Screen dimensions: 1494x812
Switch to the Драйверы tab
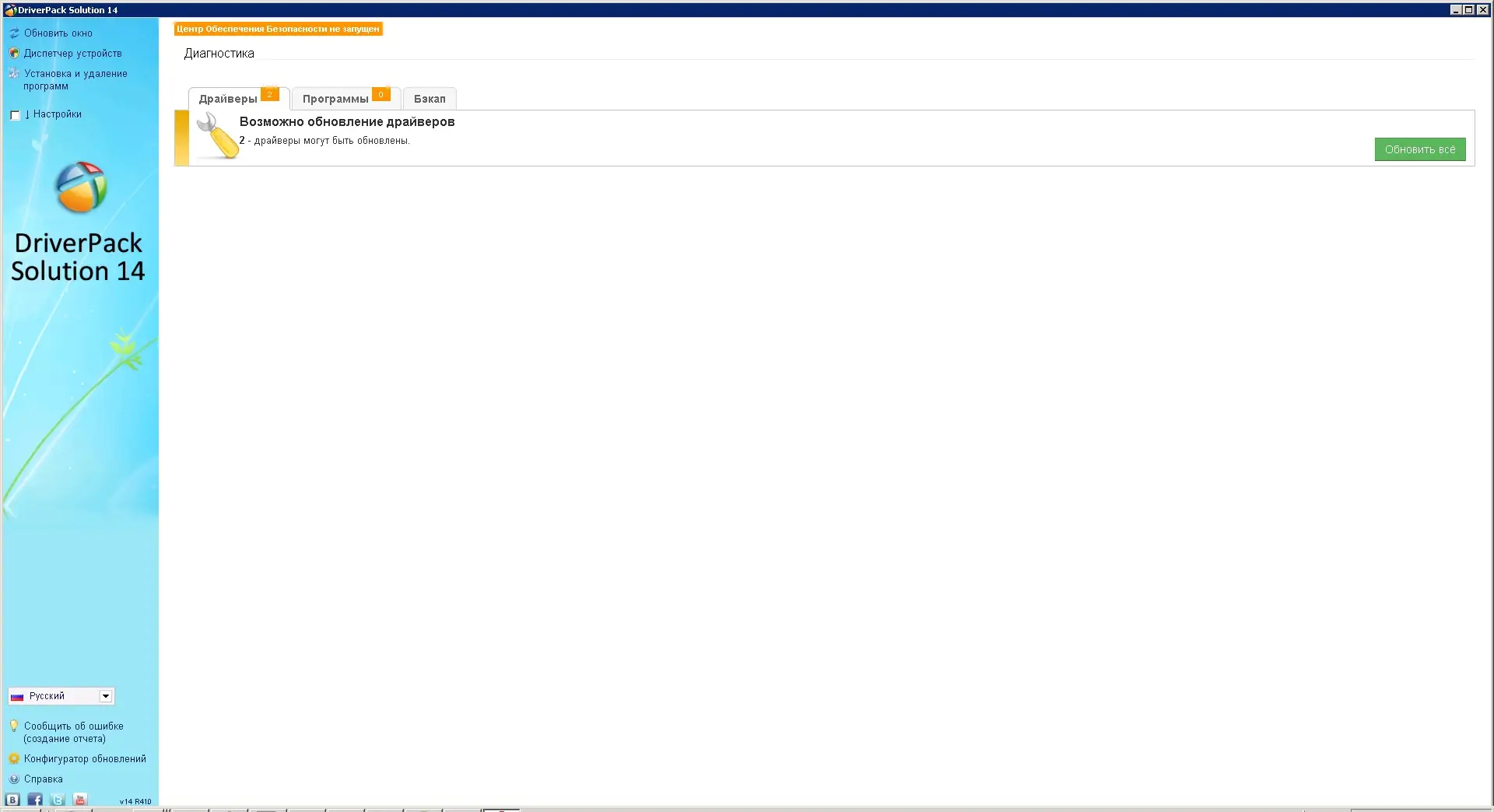tap(239, 99)
